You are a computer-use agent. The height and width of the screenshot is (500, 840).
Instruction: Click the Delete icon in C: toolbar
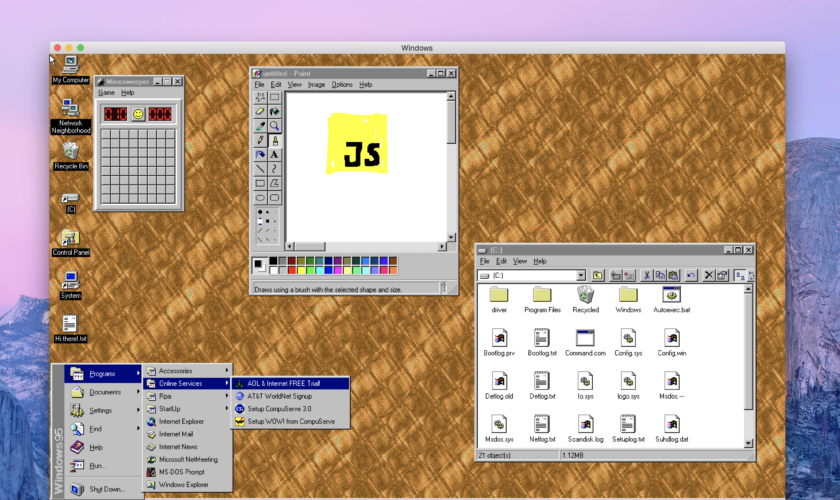708,275
